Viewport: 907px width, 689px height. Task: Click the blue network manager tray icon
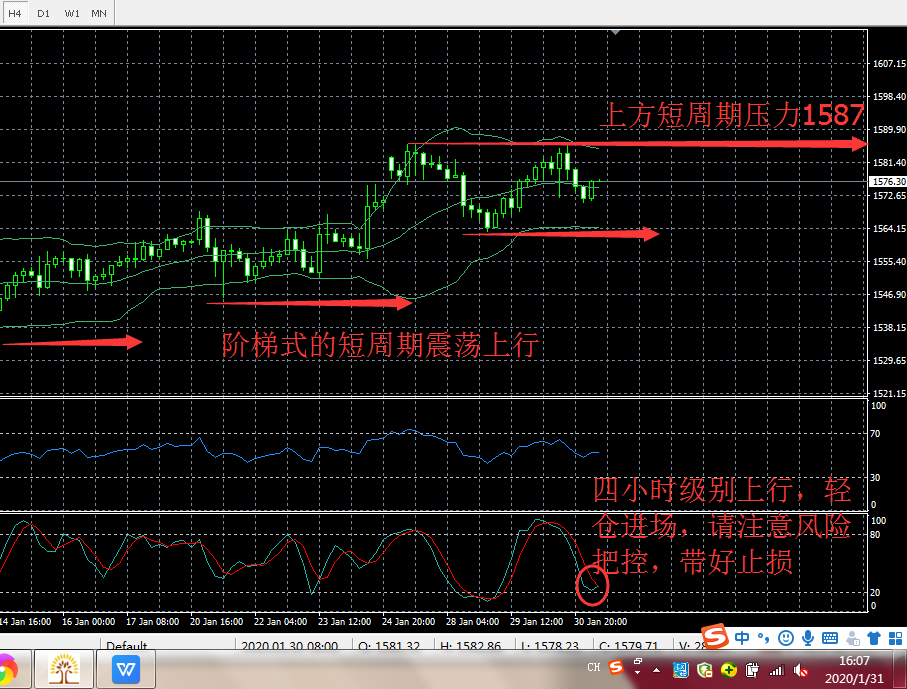[x=681, y=670]
